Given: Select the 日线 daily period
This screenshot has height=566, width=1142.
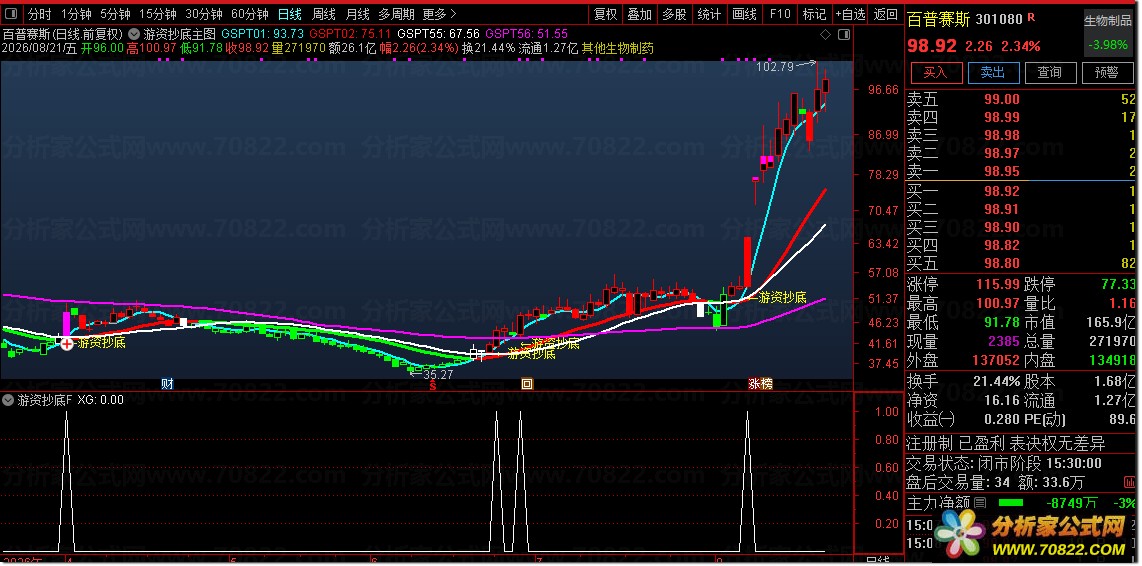Looking at the screenshot, I should click(x=290, y=14).
